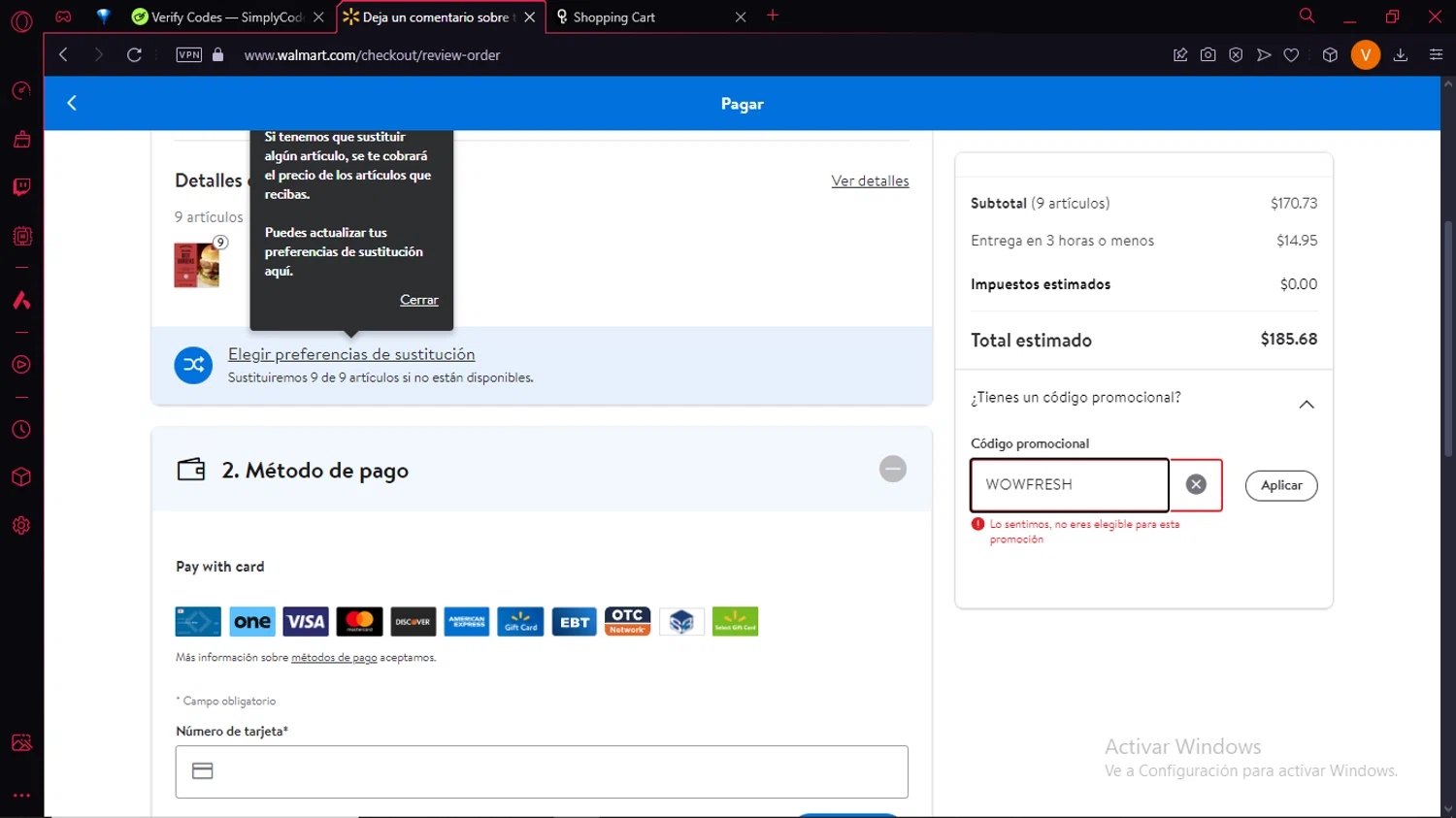Screen dimensions: 1456x818
Task: Open the sidebar picture gallery icon
Action: pos(21,743)
